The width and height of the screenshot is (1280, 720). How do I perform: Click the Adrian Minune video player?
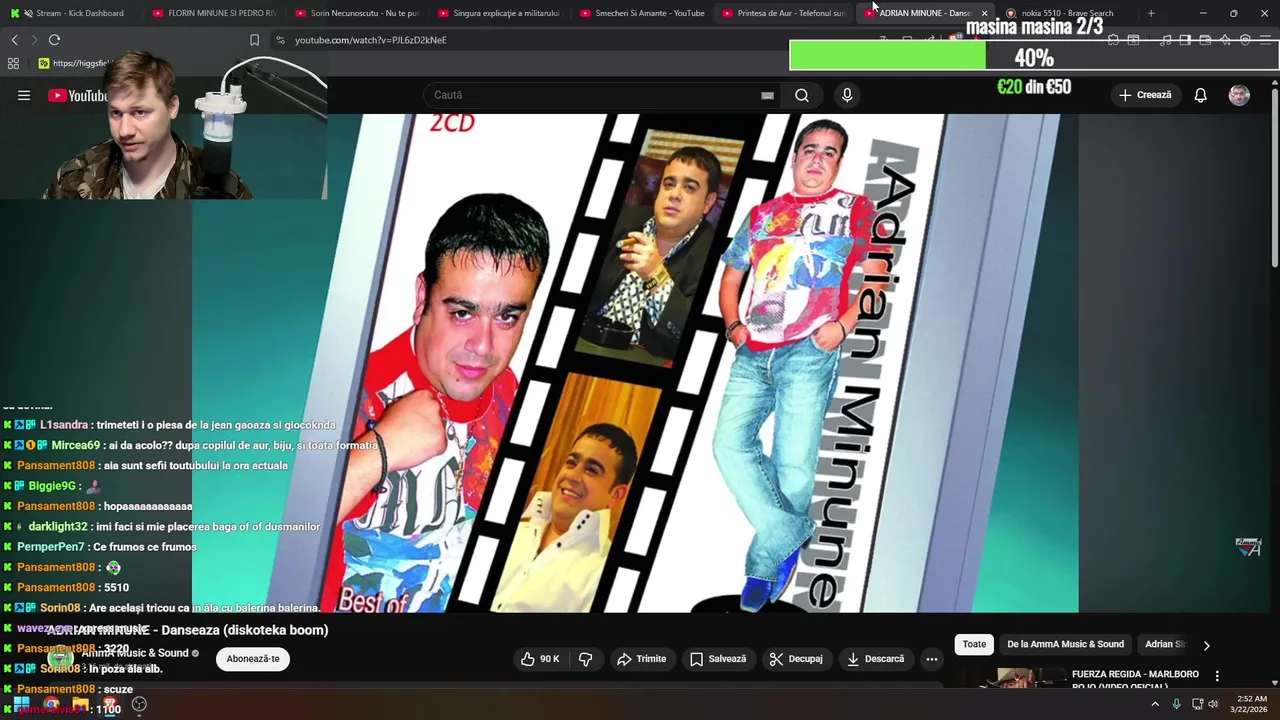coord(635,363)
